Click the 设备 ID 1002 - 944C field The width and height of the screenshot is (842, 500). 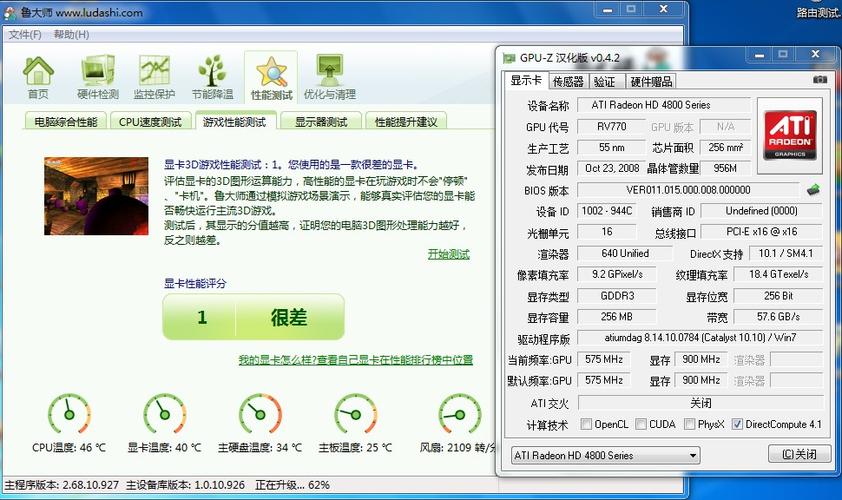point(607,211)
